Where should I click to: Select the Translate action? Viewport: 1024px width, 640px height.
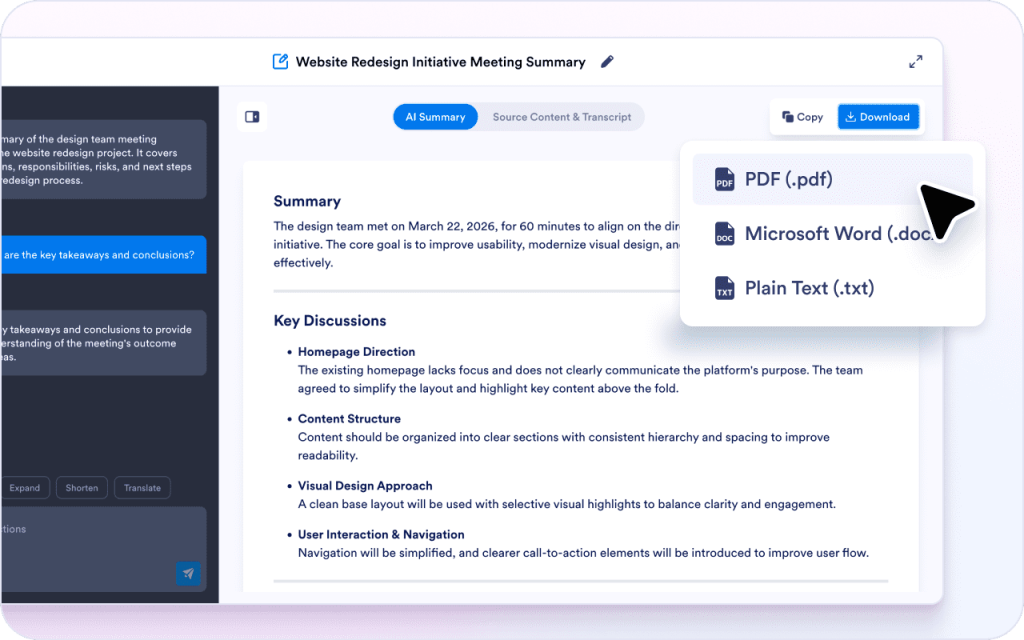(141, 487)
